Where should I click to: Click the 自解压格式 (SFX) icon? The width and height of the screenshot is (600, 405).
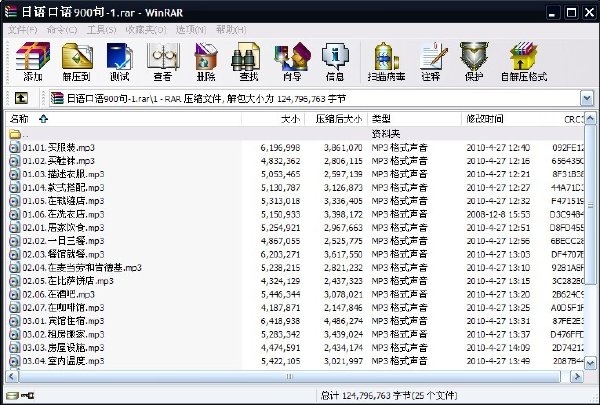click(524, 61)
